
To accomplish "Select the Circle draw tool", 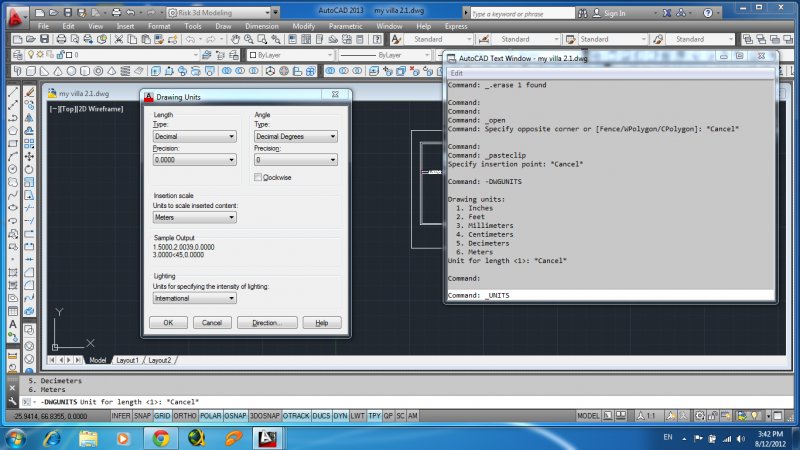I will [x=13, y=169].
